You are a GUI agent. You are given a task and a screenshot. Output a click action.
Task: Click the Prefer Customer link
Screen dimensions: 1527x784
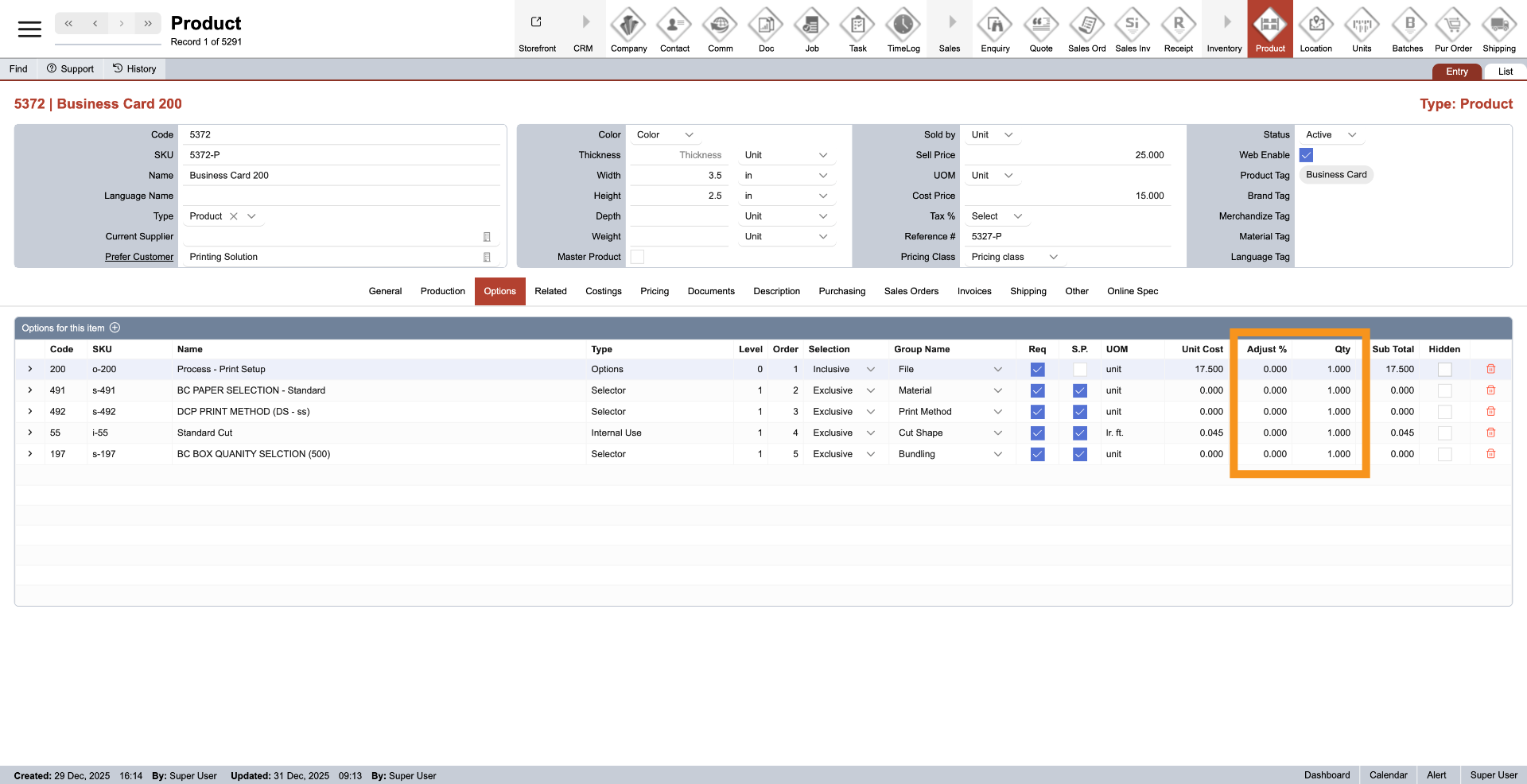[x=139, y=257]
